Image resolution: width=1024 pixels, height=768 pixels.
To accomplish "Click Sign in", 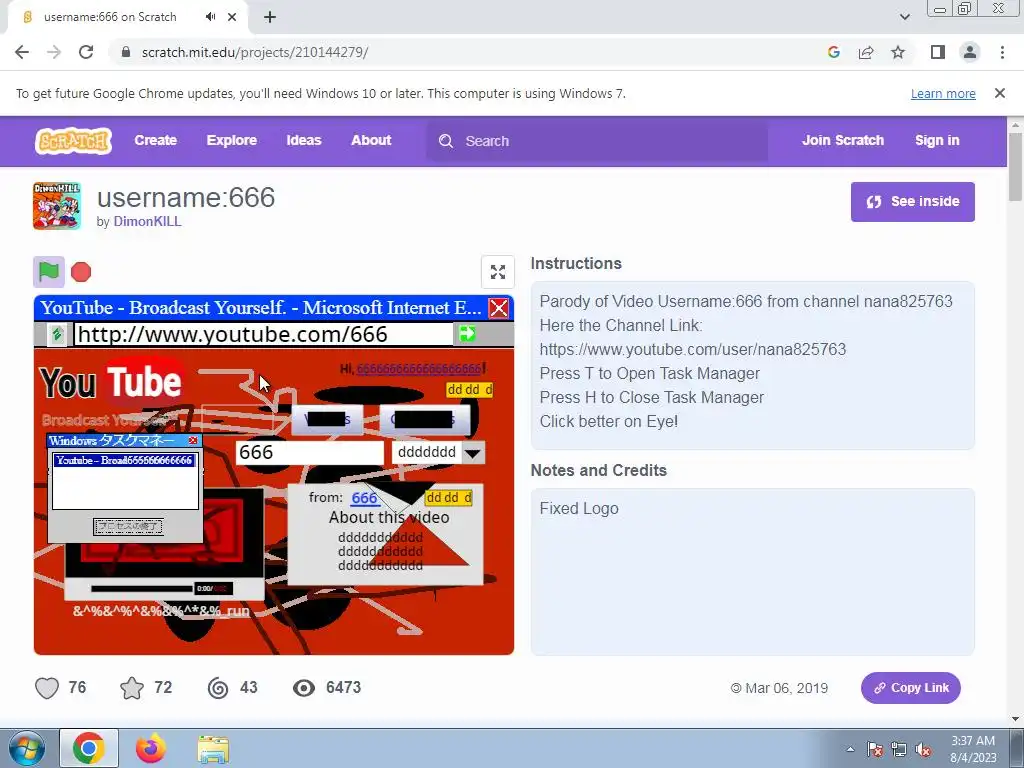I will pos(937,140).
